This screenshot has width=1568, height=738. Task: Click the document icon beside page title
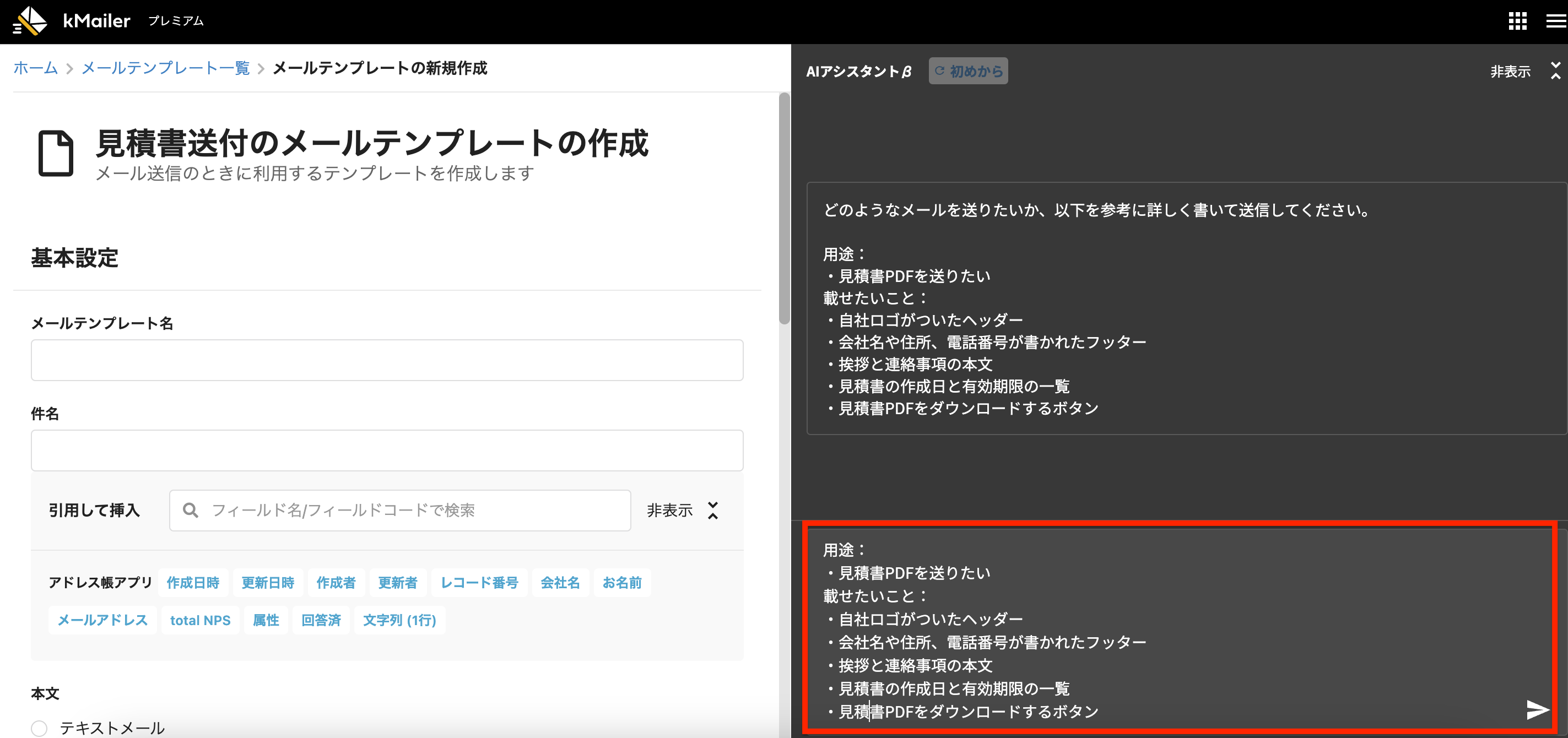pos(56,153)
